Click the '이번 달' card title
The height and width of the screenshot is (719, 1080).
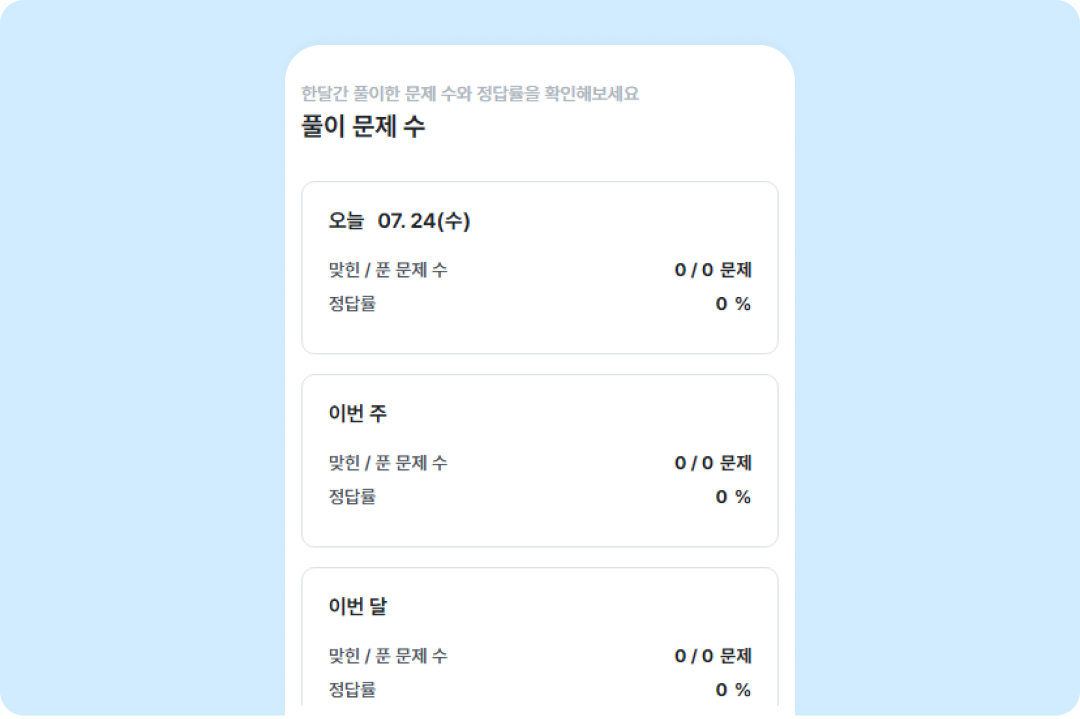click(358, 607)
